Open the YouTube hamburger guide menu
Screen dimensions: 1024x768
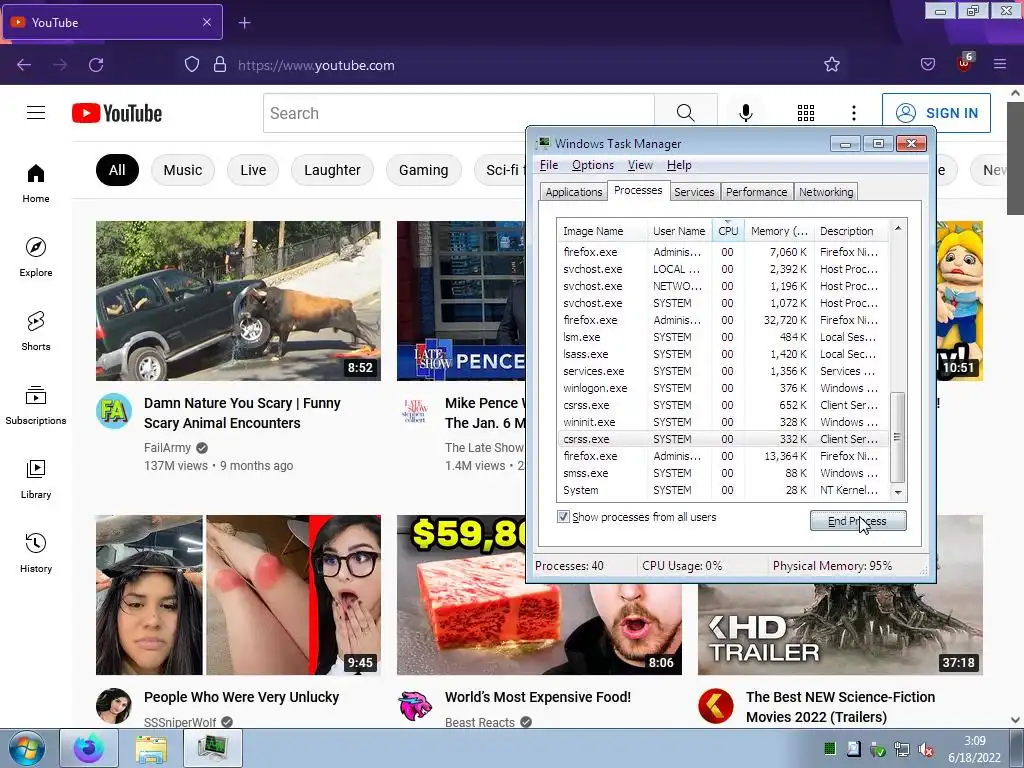tap(36, 113)
